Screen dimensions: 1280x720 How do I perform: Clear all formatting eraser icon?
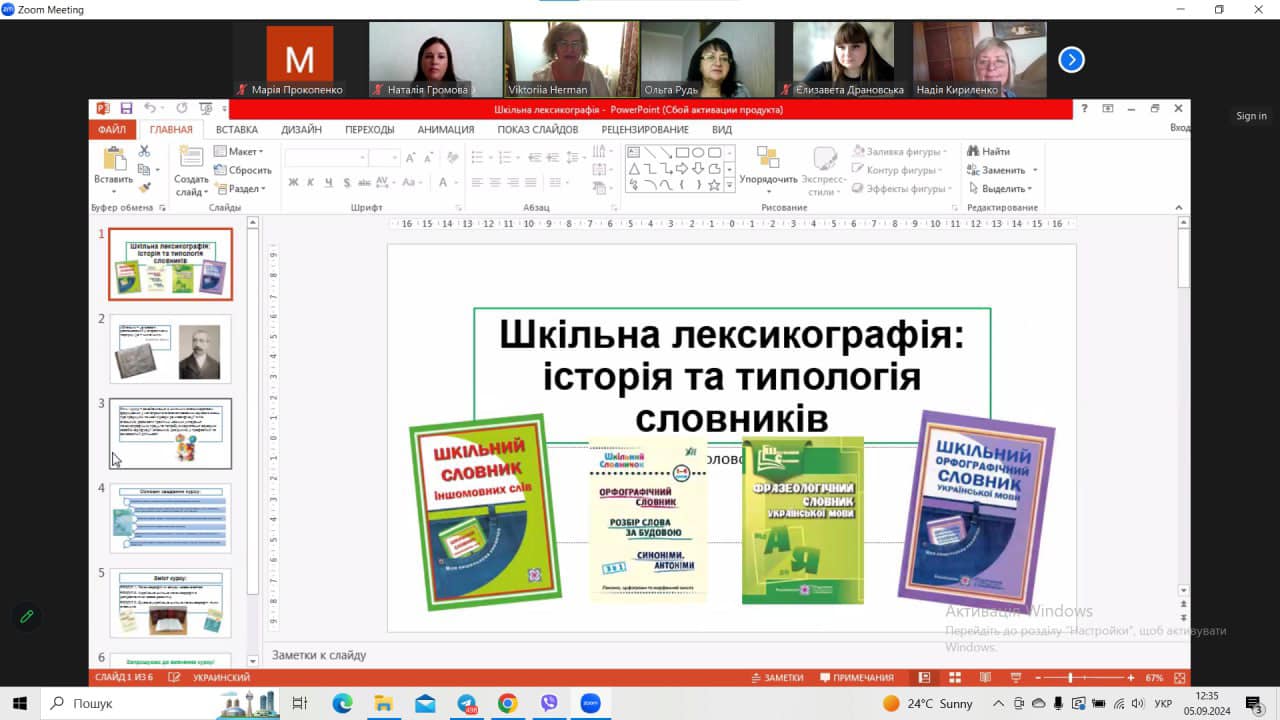[451, 157]
